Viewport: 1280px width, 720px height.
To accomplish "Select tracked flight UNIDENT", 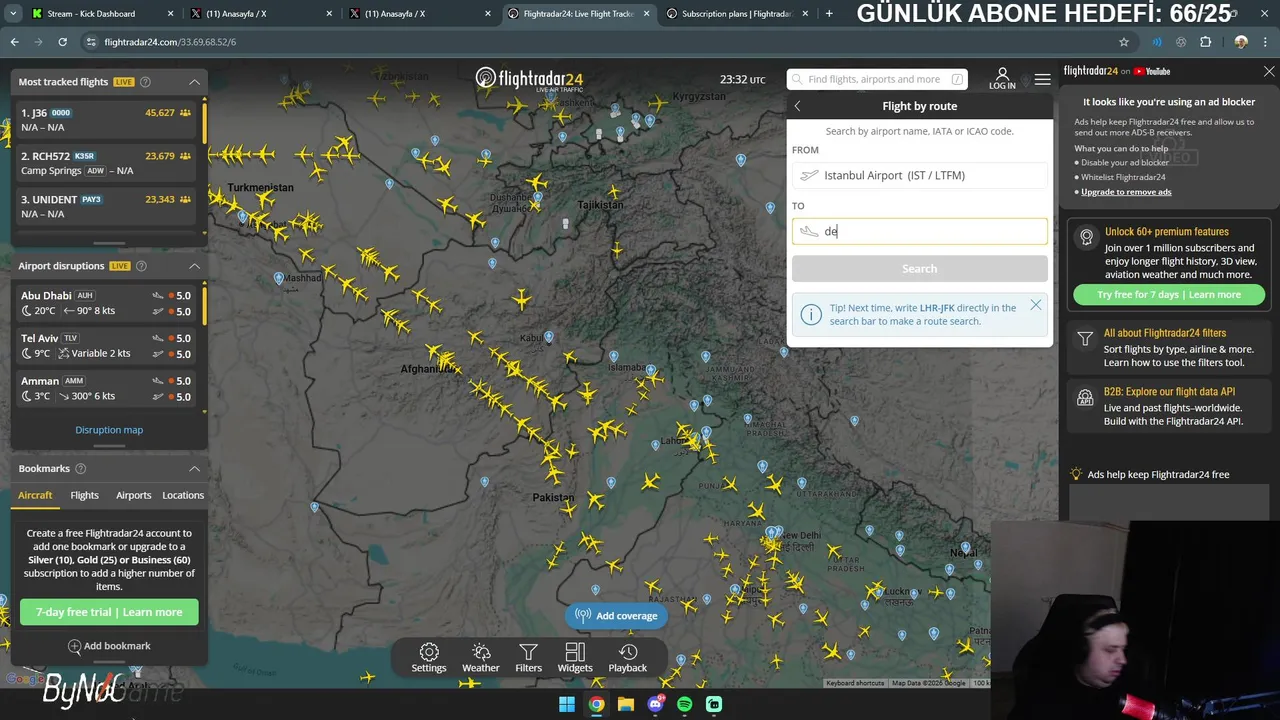I will click(107, 206).
